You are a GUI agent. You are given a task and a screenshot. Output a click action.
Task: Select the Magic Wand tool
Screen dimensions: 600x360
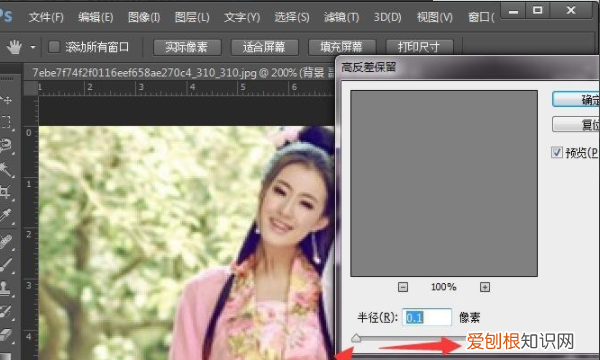pyautogui.click(x=6, y=169)
